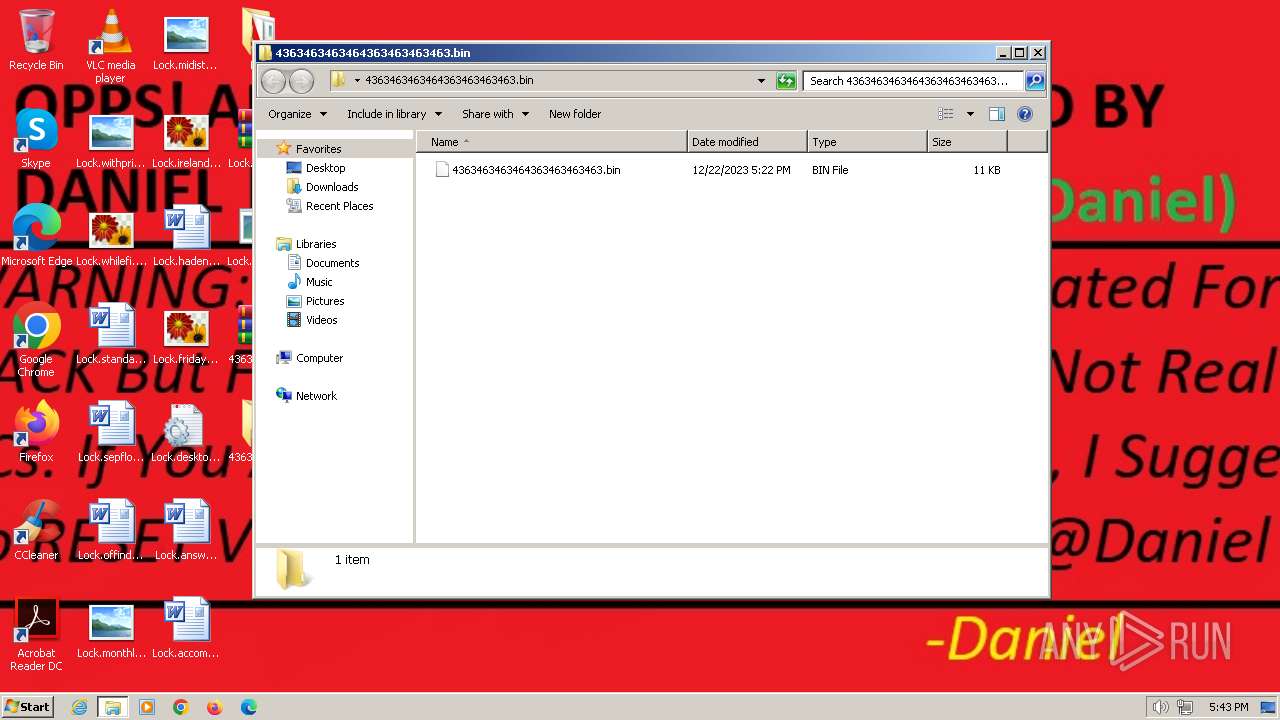
Task: Open Share with dropdown
Action: pos(495,114)
